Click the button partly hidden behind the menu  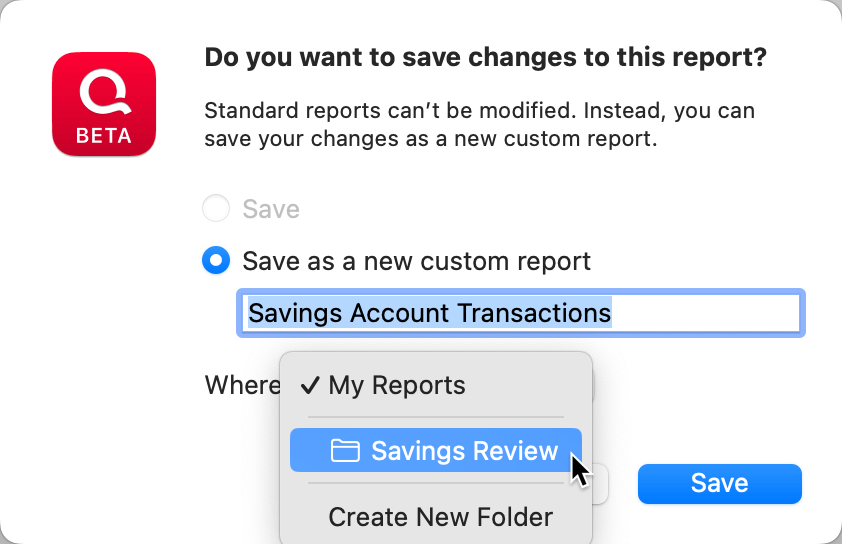click(x=600, y=484)
